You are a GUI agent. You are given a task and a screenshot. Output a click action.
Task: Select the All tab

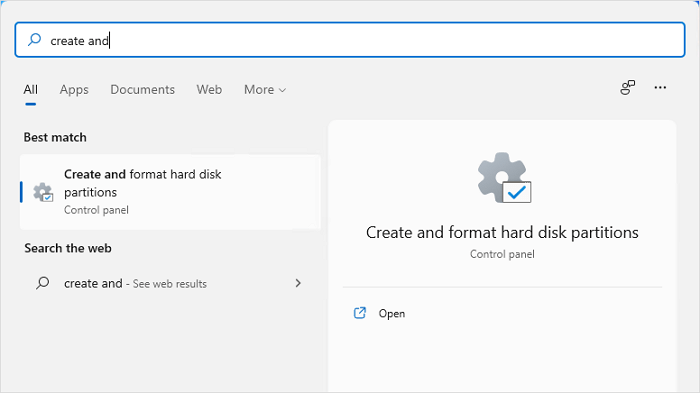click(30, 90)
